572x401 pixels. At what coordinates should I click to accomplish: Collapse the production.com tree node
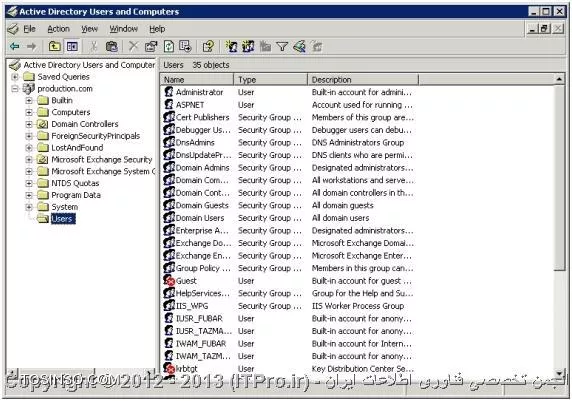[x=15, y=89]
